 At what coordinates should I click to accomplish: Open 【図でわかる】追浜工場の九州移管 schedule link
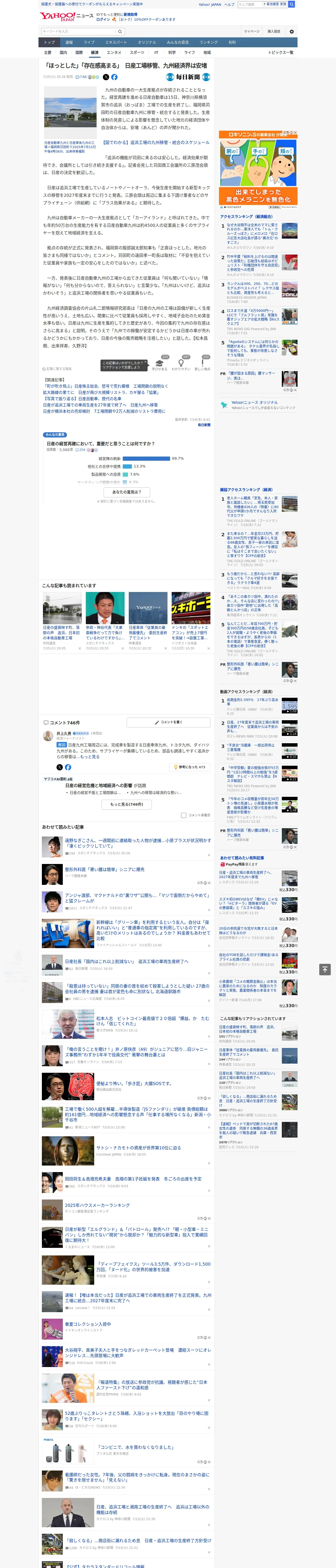click(155, 142)
